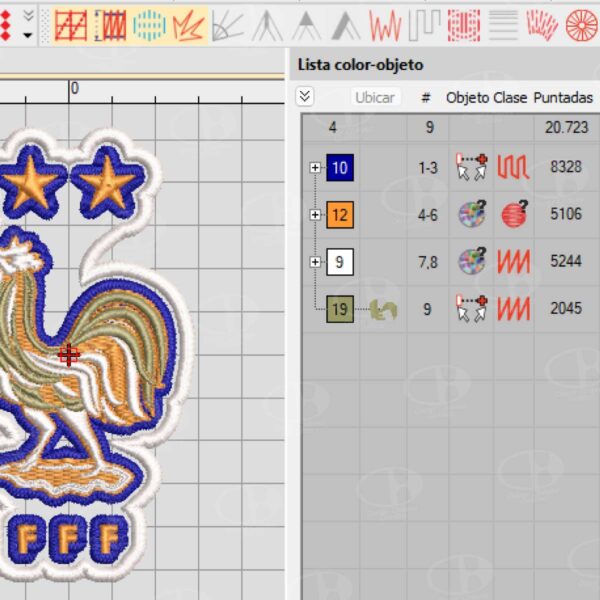Image resolution: width=600 pixels, height=600 pixels.
Task: Click the 5244 stitch count value
Action: [566, 261]
